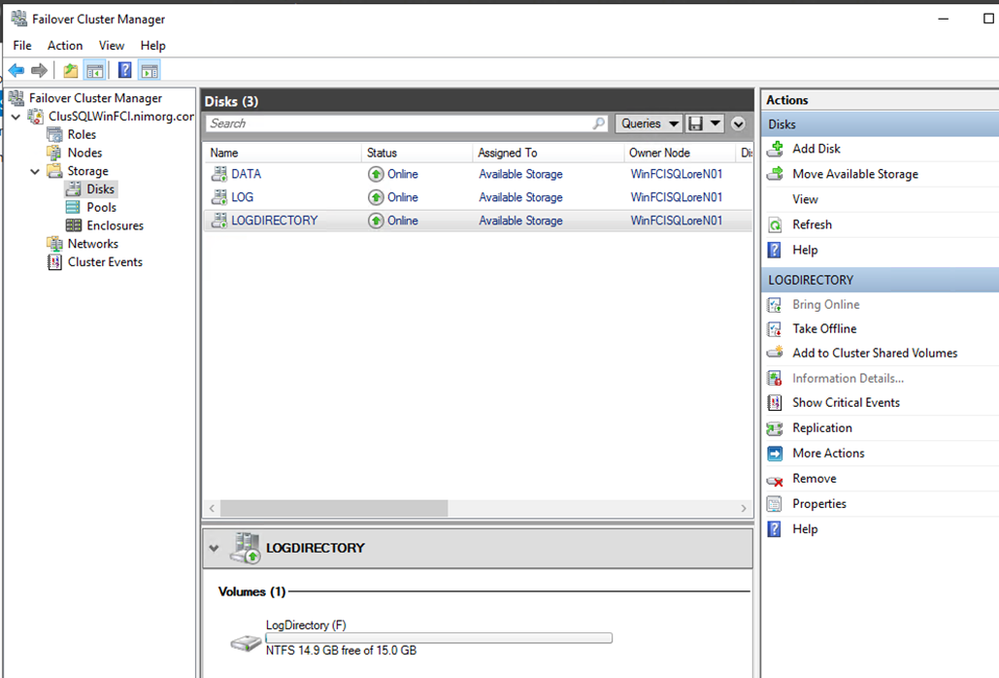Click Remove in LOGDIRECTORY actions
Image resolution: width=999 pixels, height=678 pixels.
[814, 479]
